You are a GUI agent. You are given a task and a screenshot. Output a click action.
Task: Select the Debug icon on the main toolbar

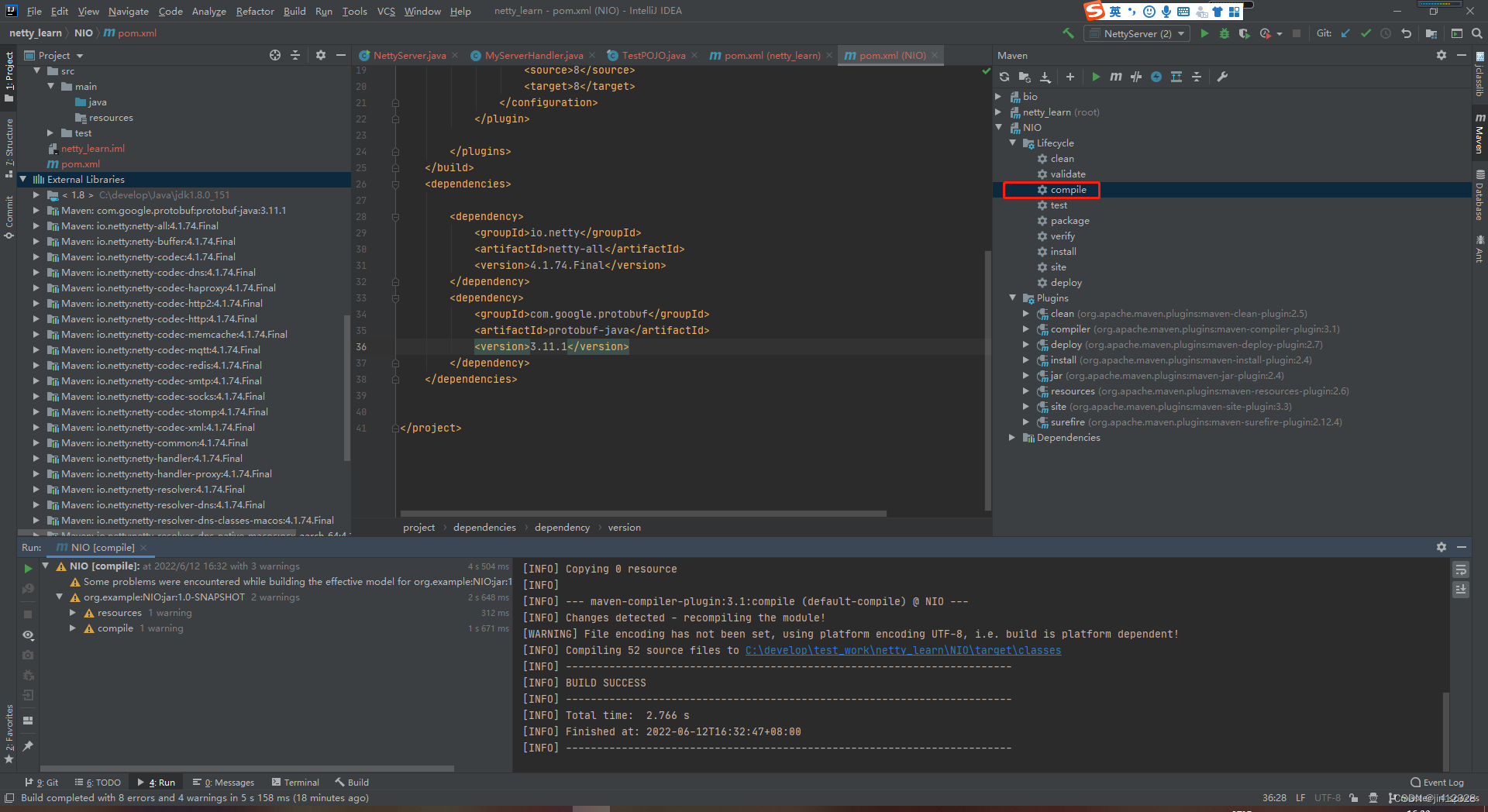click(1224, 33)
